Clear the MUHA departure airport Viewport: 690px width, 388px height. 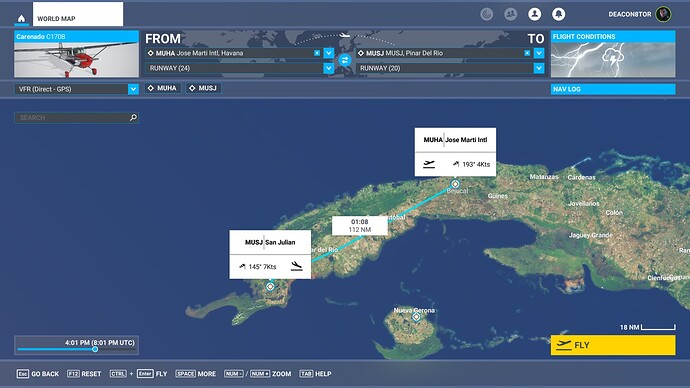coord(317,53)
